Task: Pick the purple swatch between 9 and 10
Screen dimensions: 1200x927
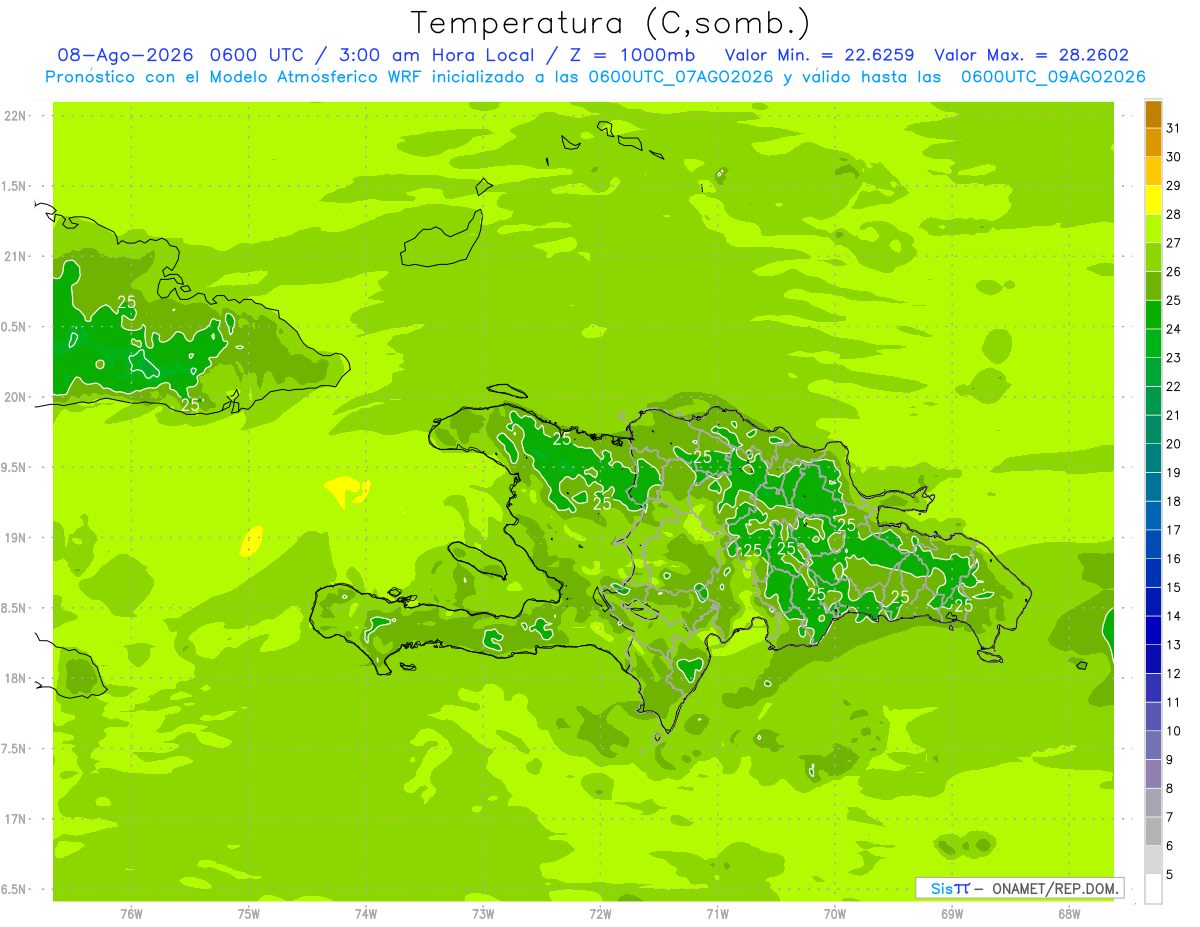Action: (1153, 745)
